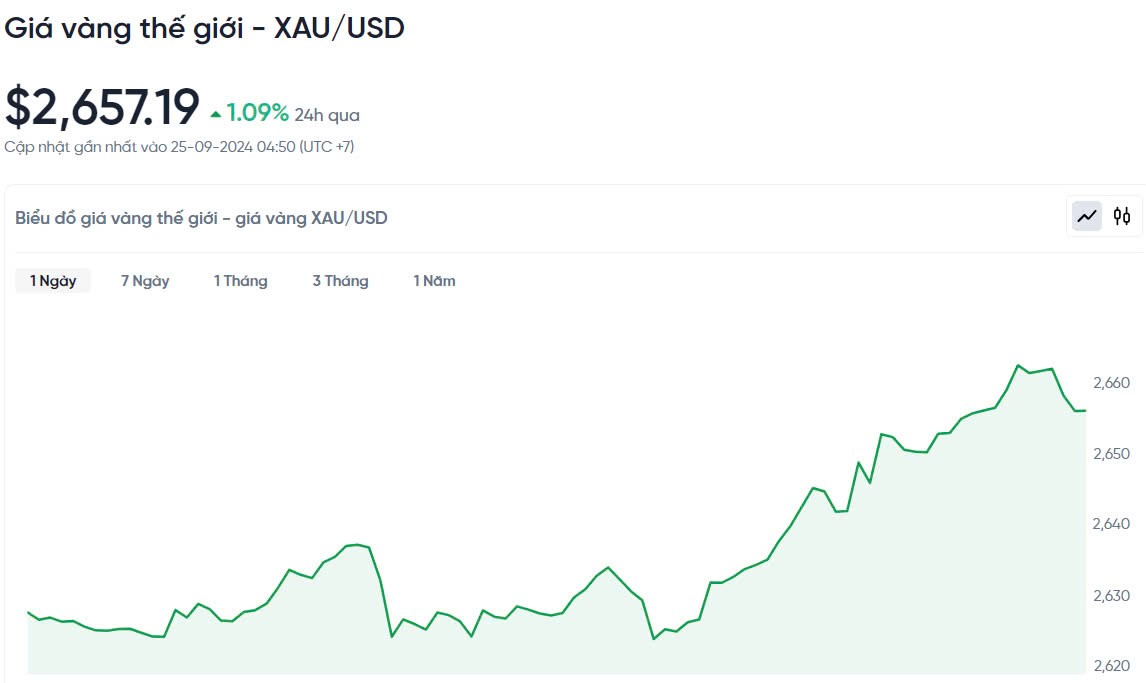Click the 2,630 y-axis label
The width and height of the screenshot is (1146, 683).
[x=1112, y=596]
